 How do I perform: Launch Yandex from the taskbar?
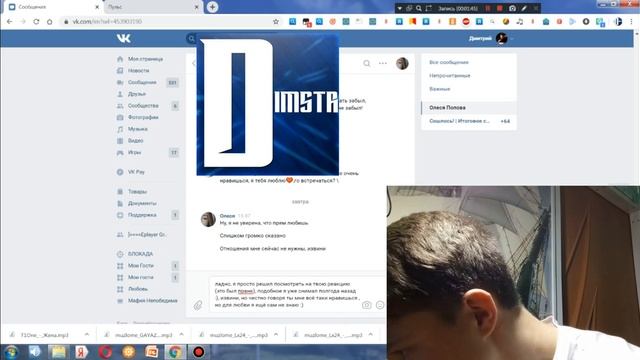[x=81, y=352]
